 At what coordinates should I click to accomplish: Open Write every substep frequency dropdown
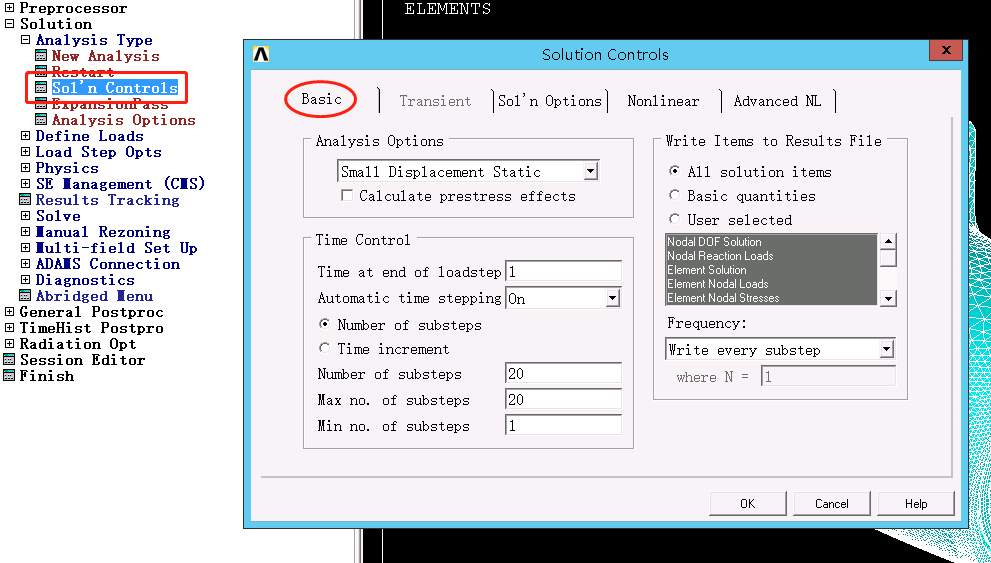click(887, 349)
